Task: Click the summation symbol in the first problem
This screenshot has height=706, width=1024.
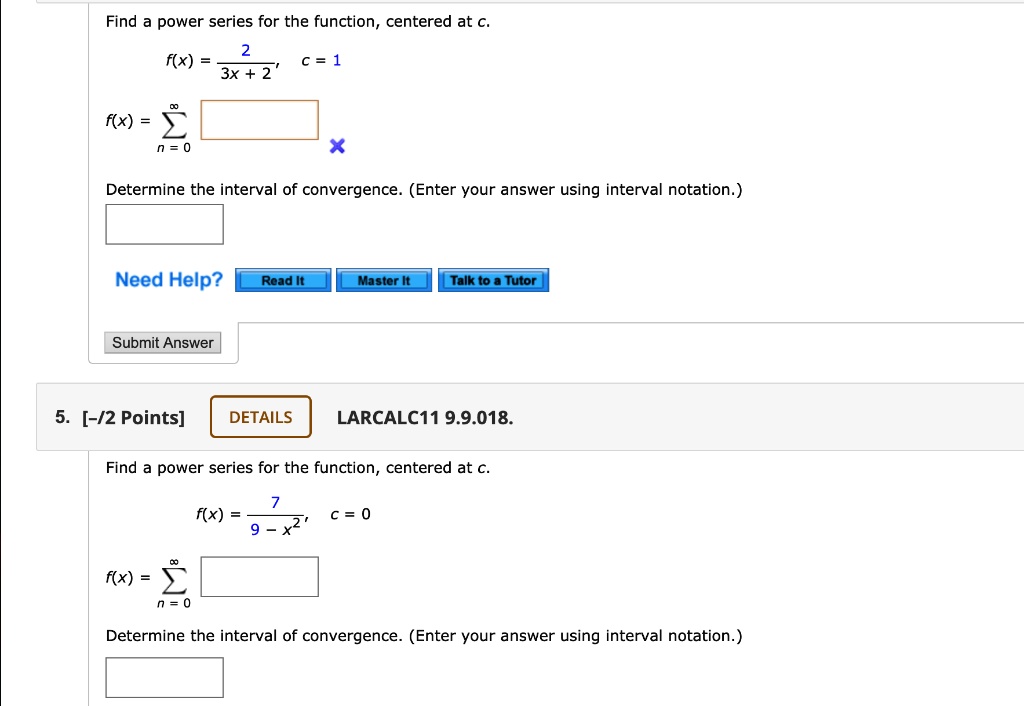Action: pyautogui.click(x=172, y=123)
